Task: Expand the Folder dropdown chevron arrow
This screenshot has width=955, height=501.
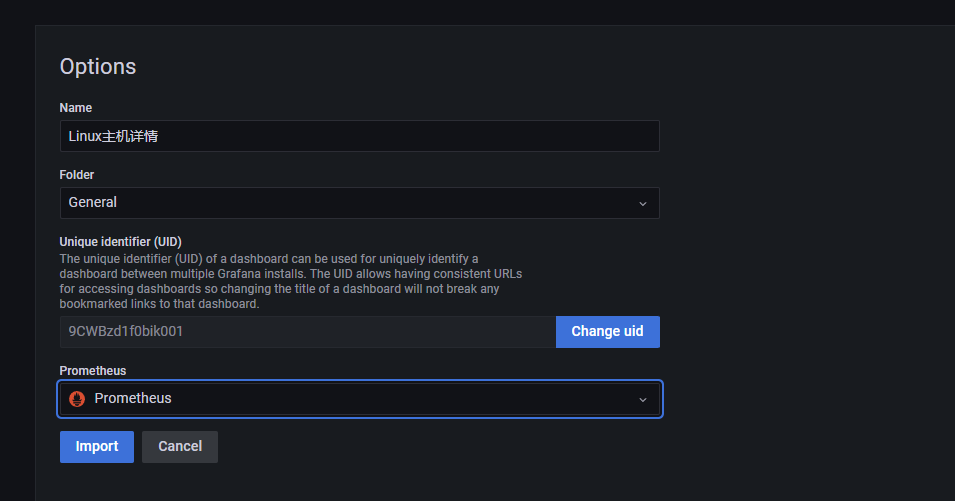Action: click(x=643, y=203)
